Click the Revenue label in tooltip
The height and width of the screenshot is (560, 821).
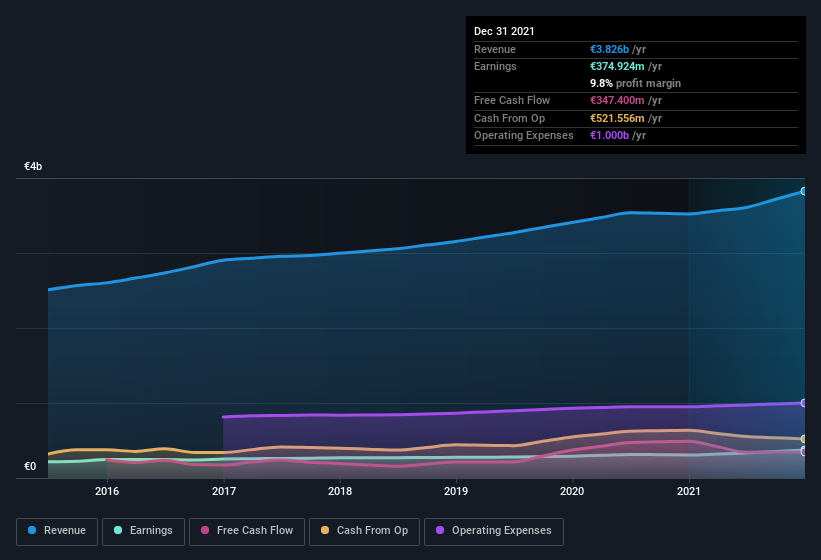pyautogui.click(x=495, y=49)
